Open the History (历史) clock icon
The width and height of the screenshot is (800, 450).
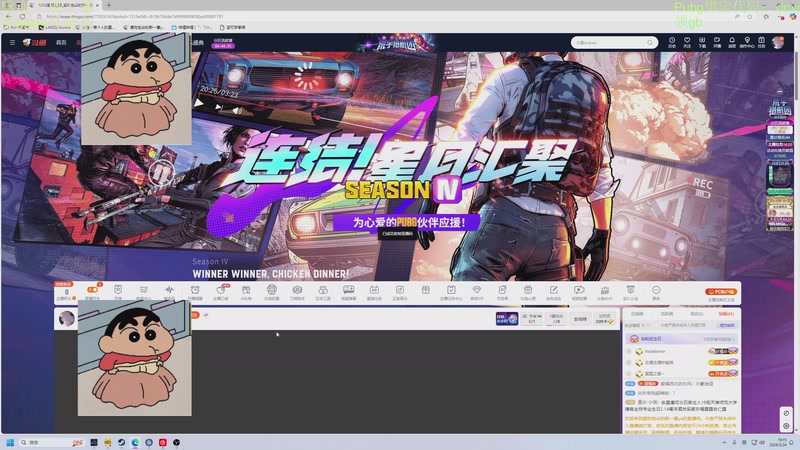[672, 42]
